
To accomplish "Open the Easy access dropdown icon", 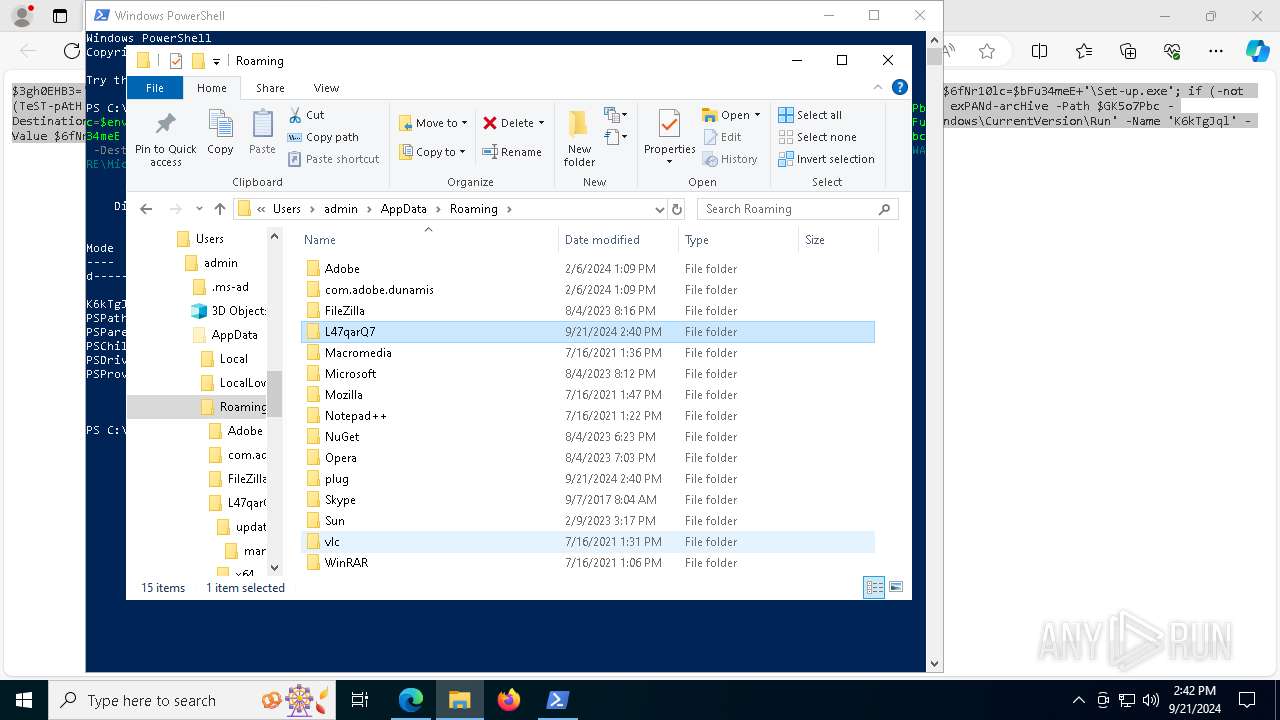I will click(x=616, y=137).
